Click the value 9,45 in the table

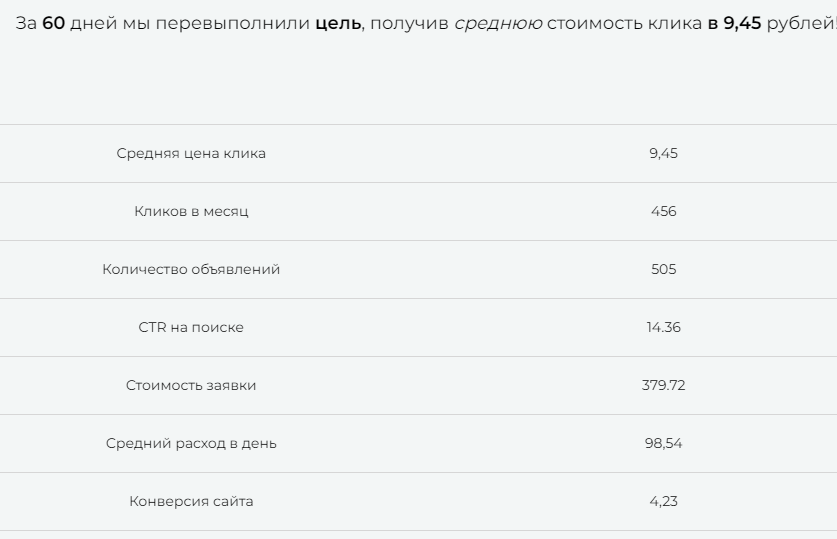coord(663,153)
